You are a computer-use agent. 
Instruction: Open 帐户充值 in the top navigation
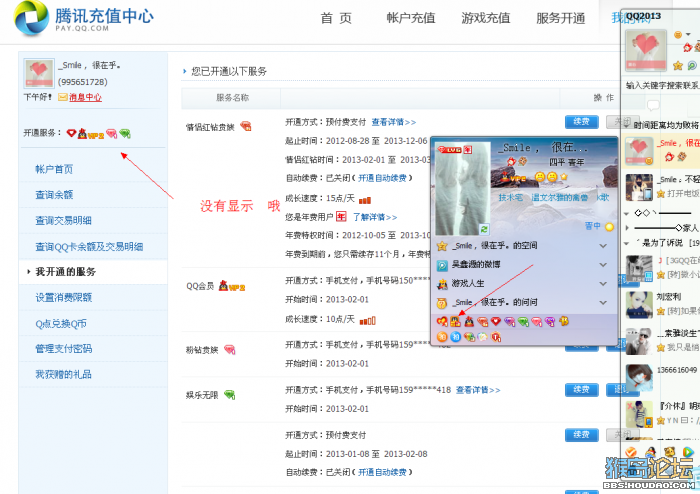[x=411, y=18]
